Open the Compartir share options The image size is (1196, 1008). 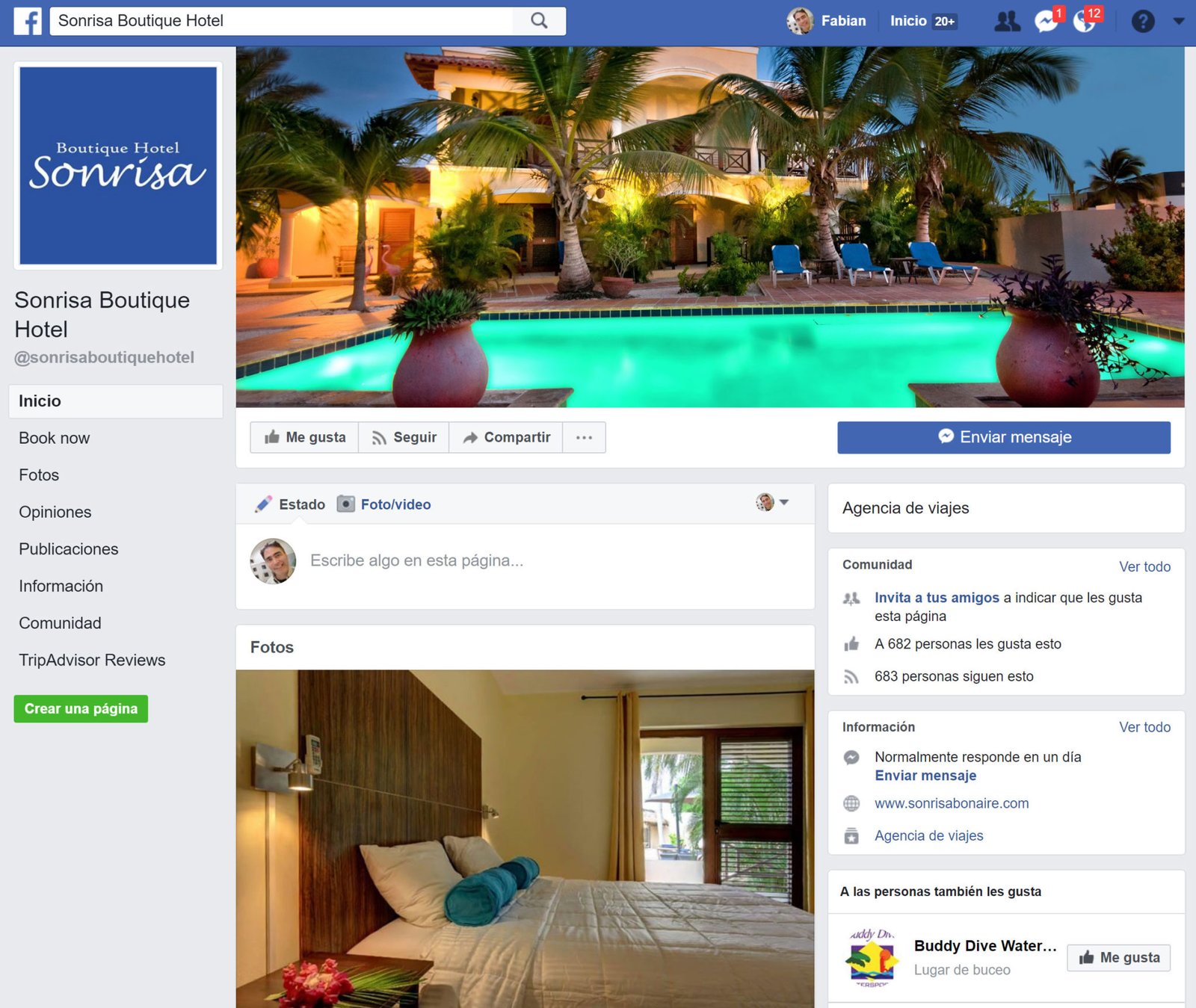[506, 437]
